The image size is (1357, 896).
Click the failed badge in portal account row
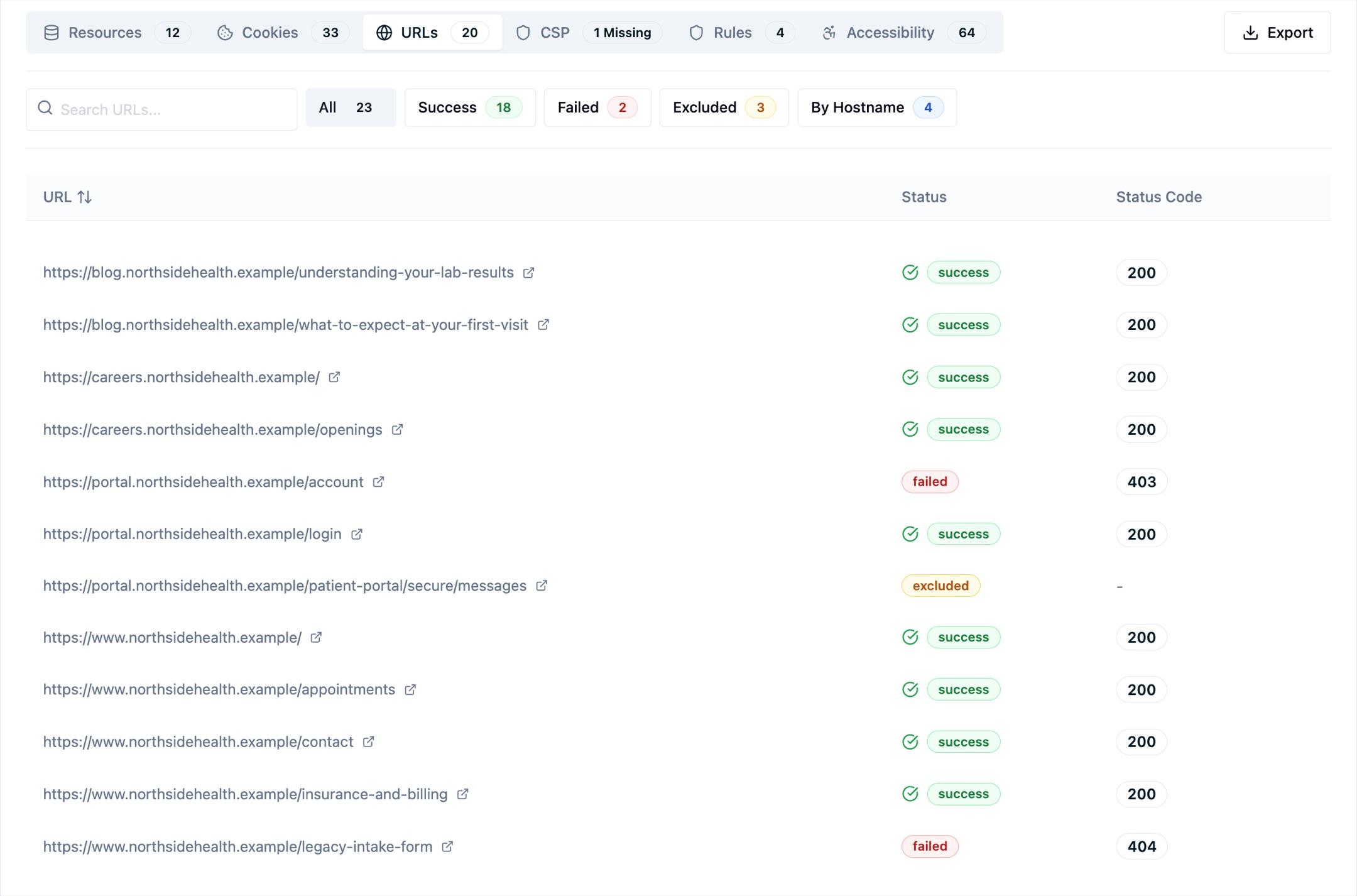(x=930, y=482)
